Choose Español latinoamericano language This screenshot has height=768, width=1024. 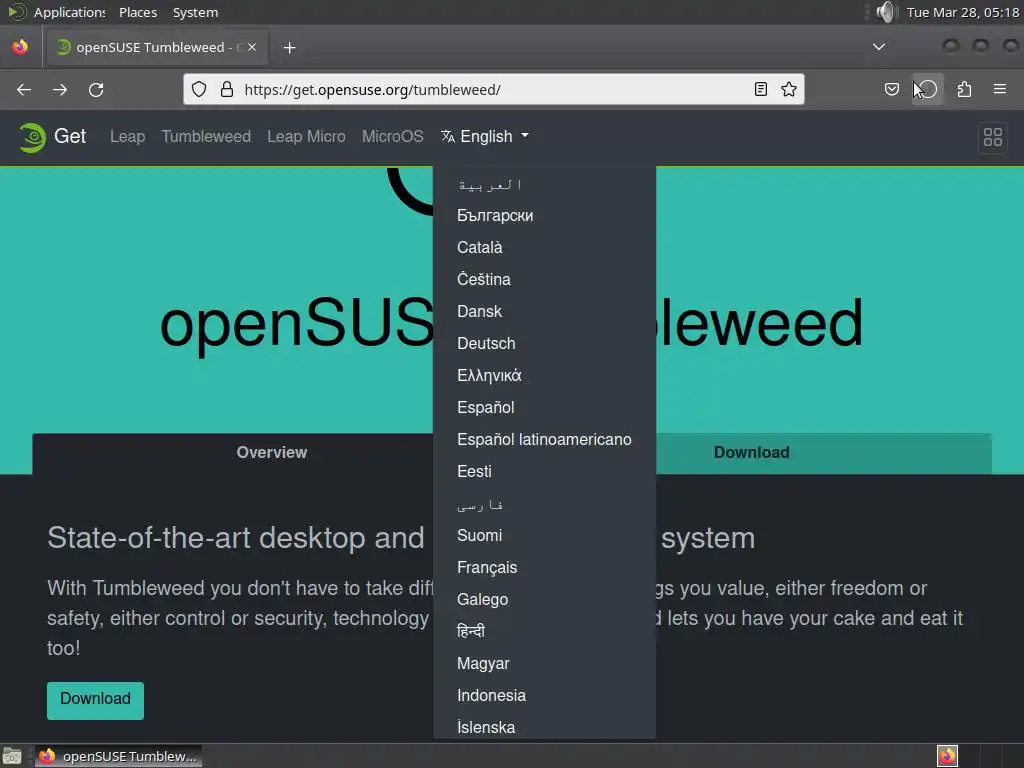pos(544,440)
